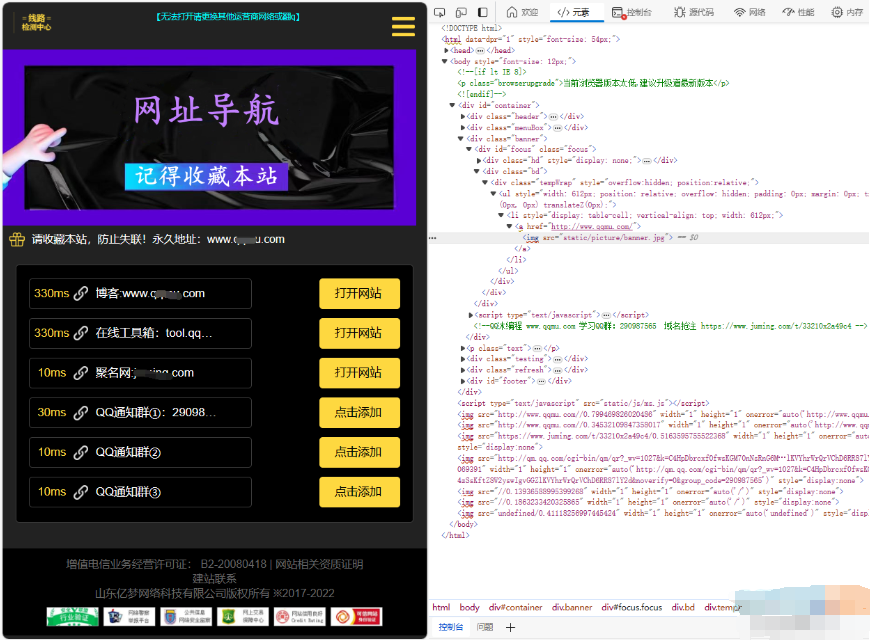872x640 pixels.
Task: Click 打开网站 button for 在线工具箱 row
Action: click(359, 333)
